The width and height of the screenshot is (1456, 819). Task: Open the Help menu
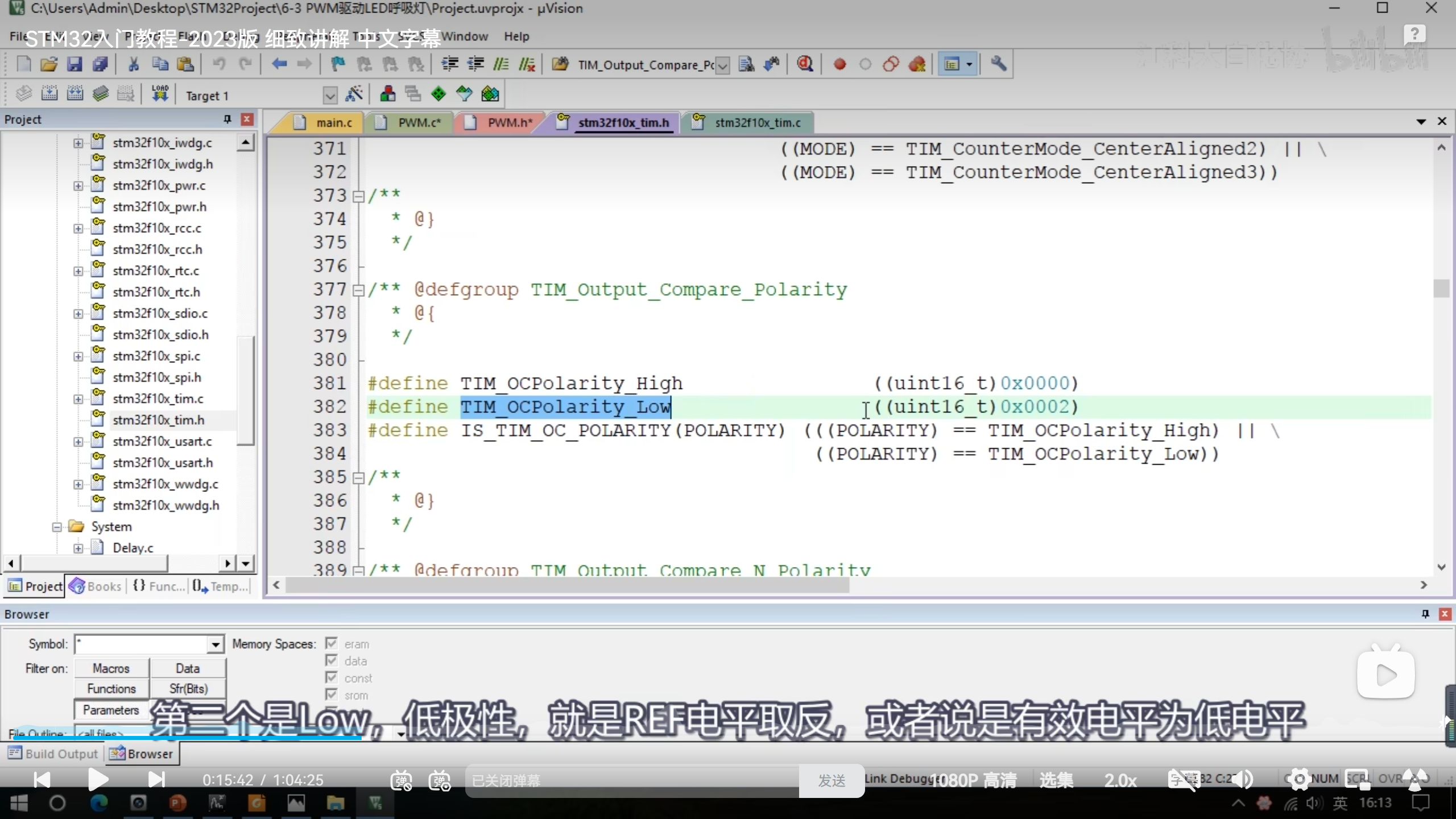point(516,36)
